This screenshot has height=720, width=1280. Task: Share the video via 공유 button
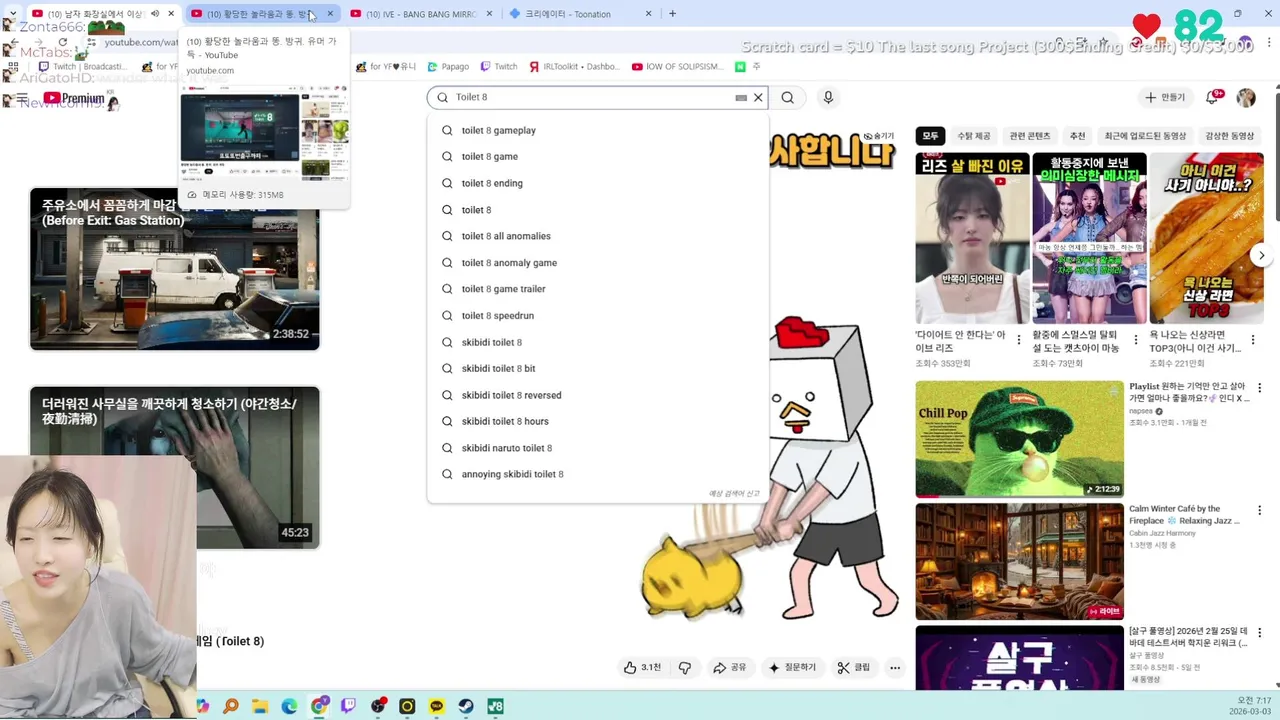(x=729, y=667)
